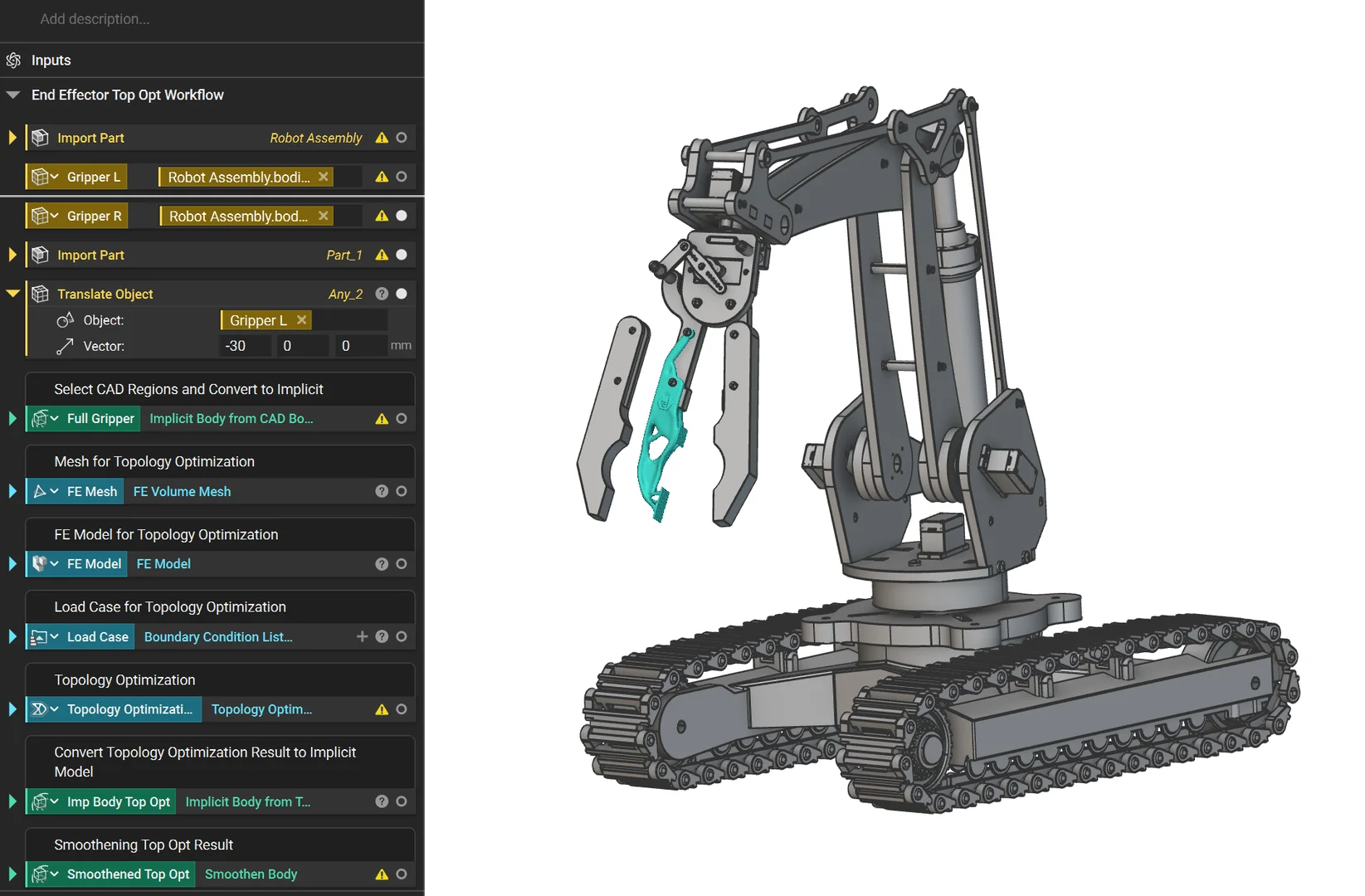Edit the Vector Y value field
The height and width of the screenshot is (896, 1365).
(304, 346)
